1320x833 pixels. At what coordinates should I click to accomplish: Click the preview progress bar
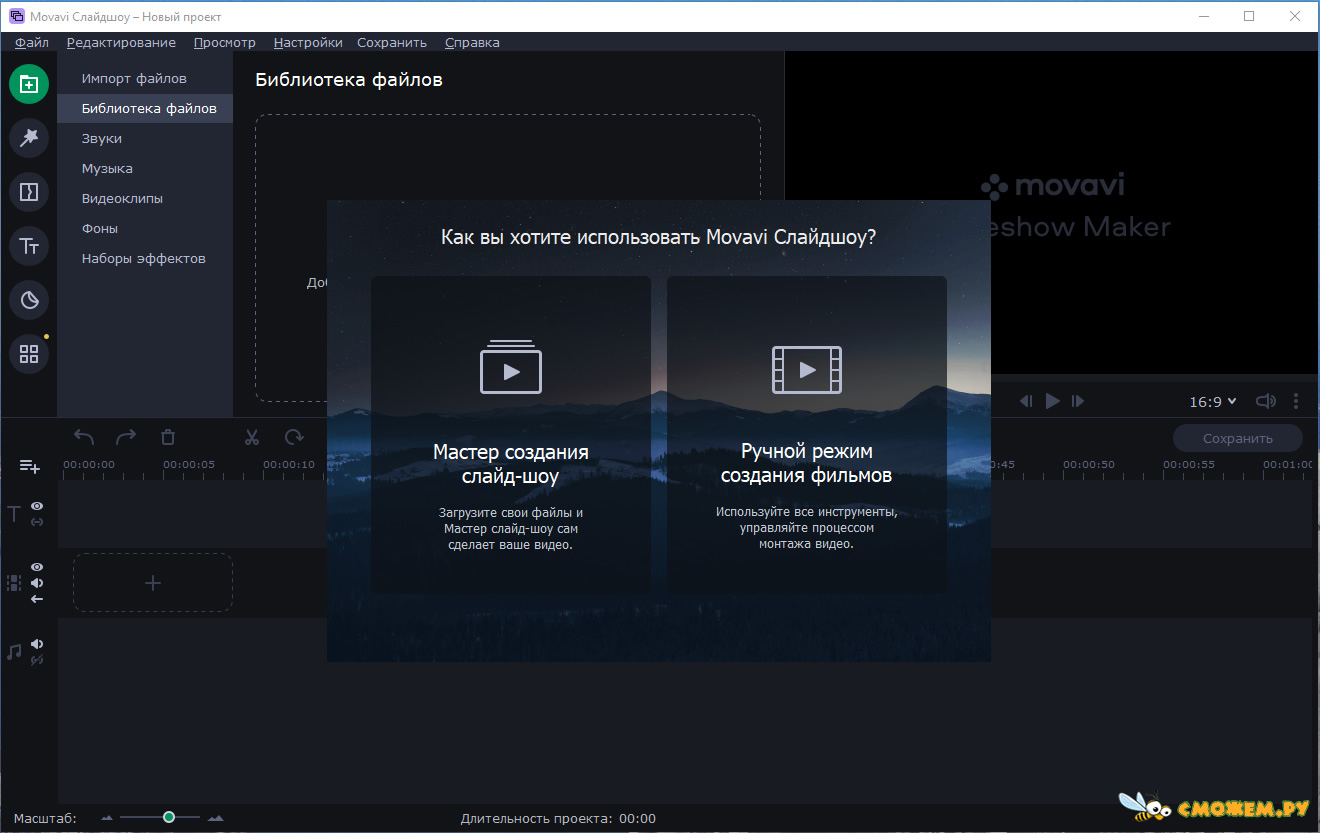[x=1052, y=378]
